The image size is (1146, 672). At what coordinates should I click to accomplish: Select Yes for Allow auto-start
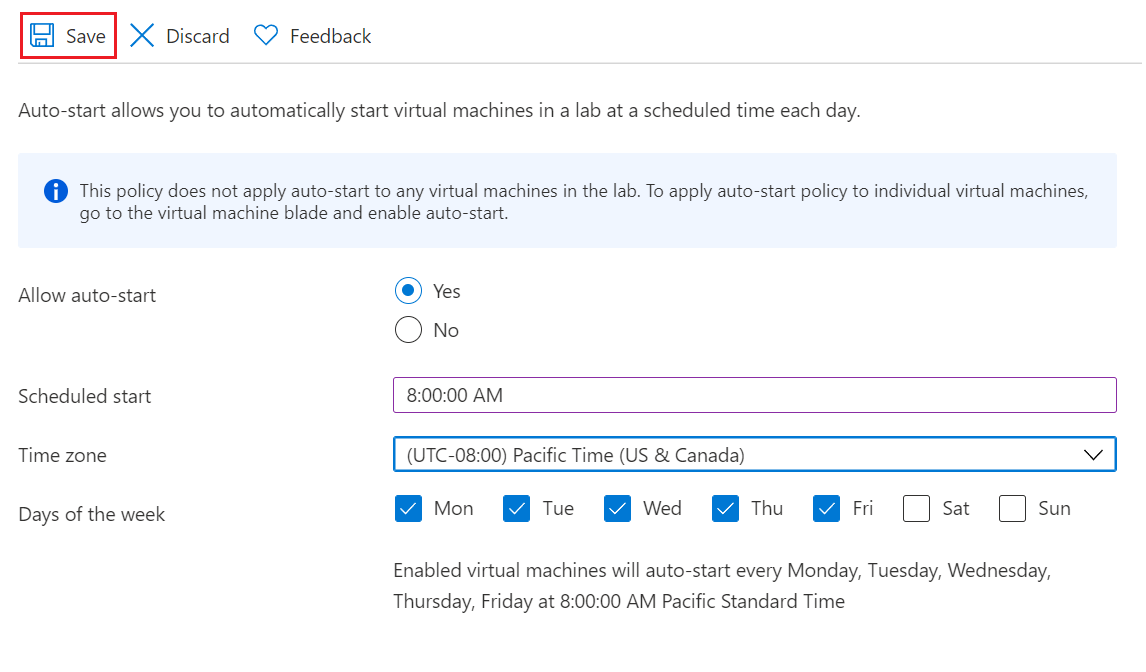[408, 291]
